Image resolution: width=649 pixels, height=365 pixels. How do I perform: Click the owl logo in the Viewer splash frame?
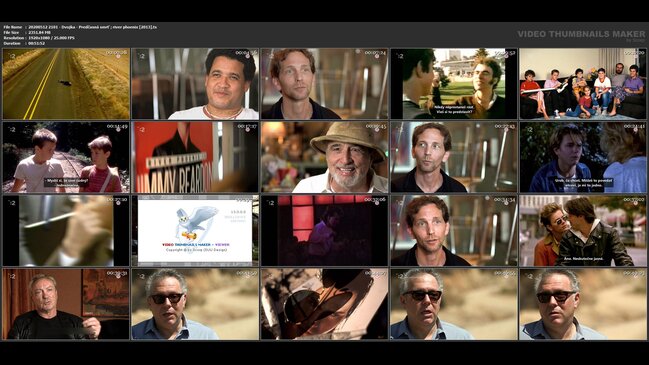pyautogui.click(x=195, y=223)
